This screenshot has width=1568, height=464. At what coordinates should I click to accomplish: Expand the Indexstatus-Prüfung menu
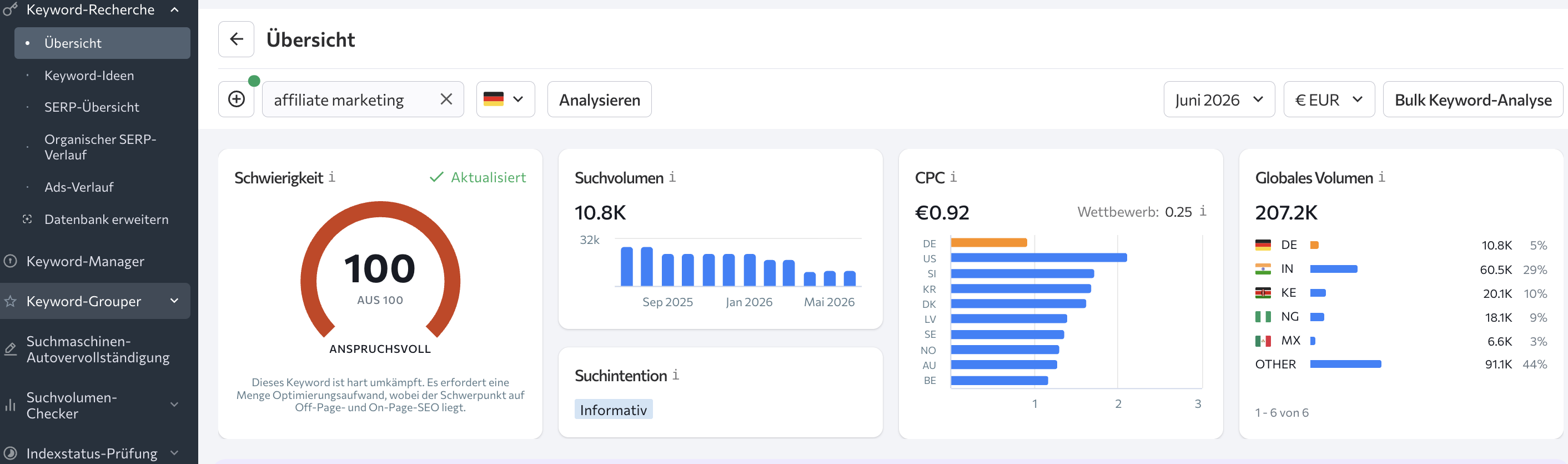pyautogui.click(x=175, y=453)
